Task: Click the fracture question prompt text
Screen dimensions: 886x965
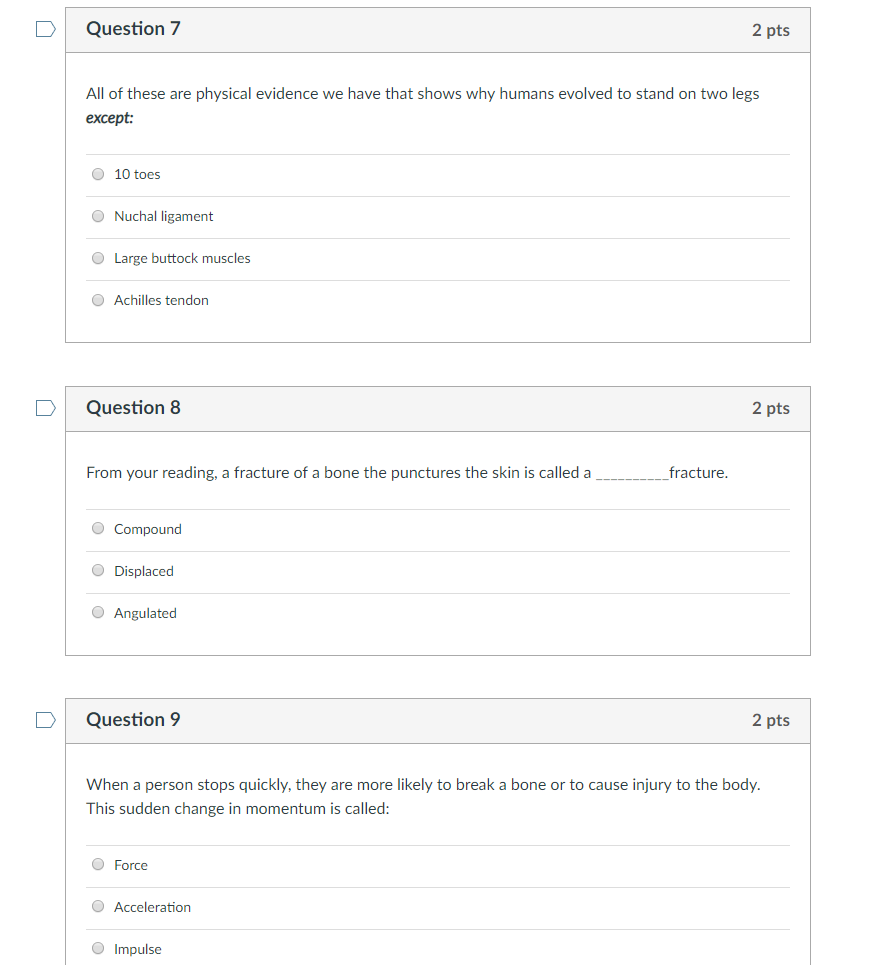Action: pos(407,473)
